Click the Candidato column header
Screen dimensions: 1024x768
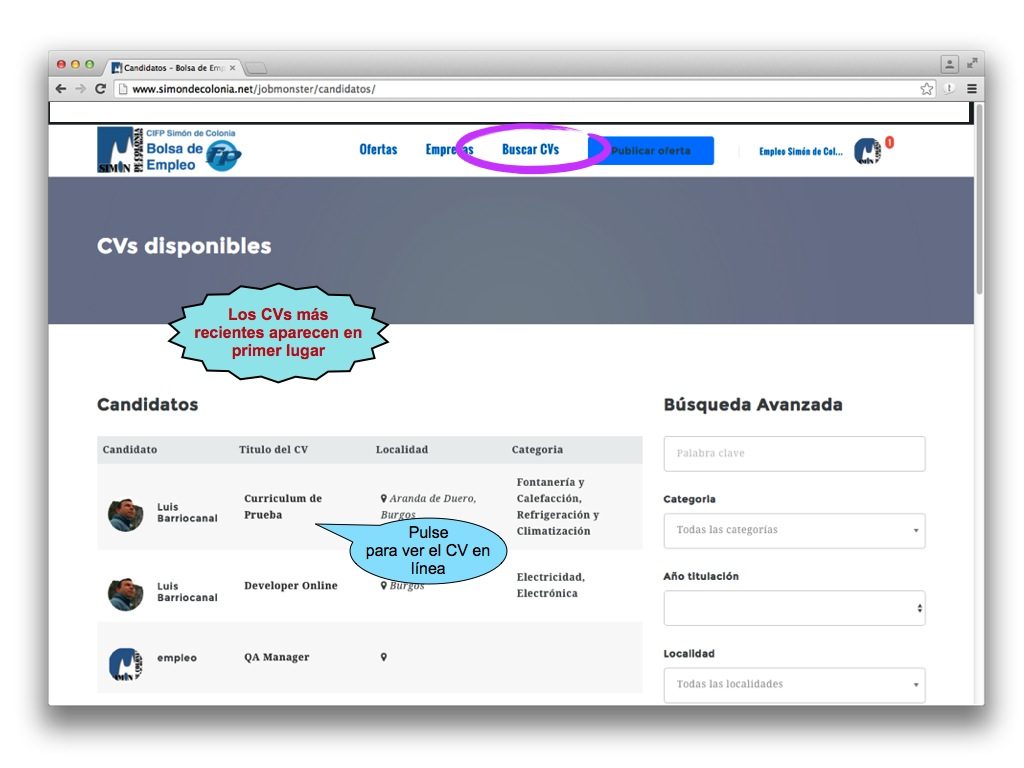coord(129,449)
